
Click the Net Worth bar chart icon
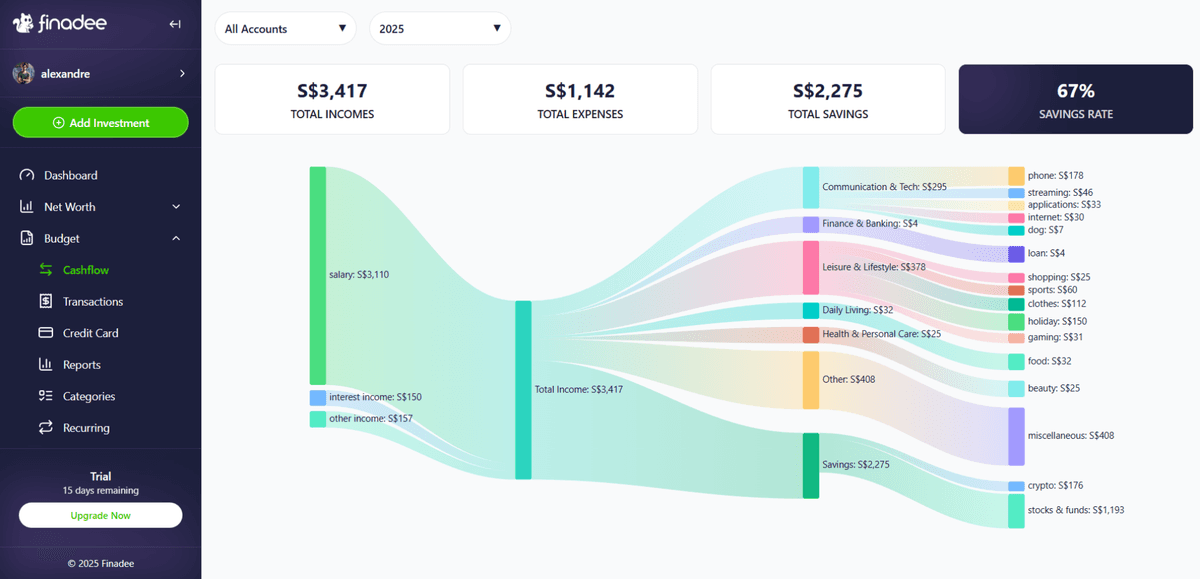[x=27, y=207]
